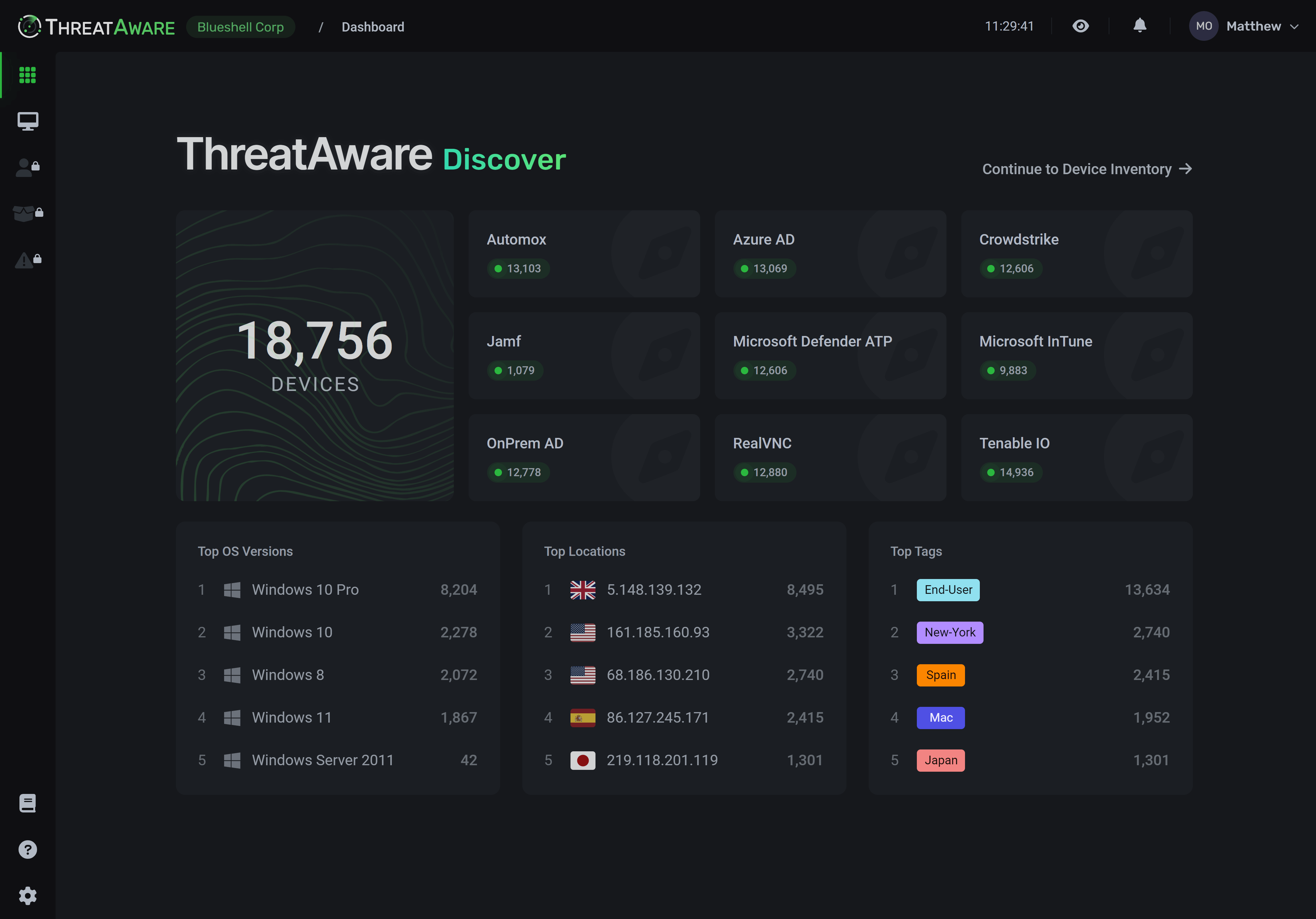Click the 9,883 status pill under Microsoft InTune

[1007, 370]
